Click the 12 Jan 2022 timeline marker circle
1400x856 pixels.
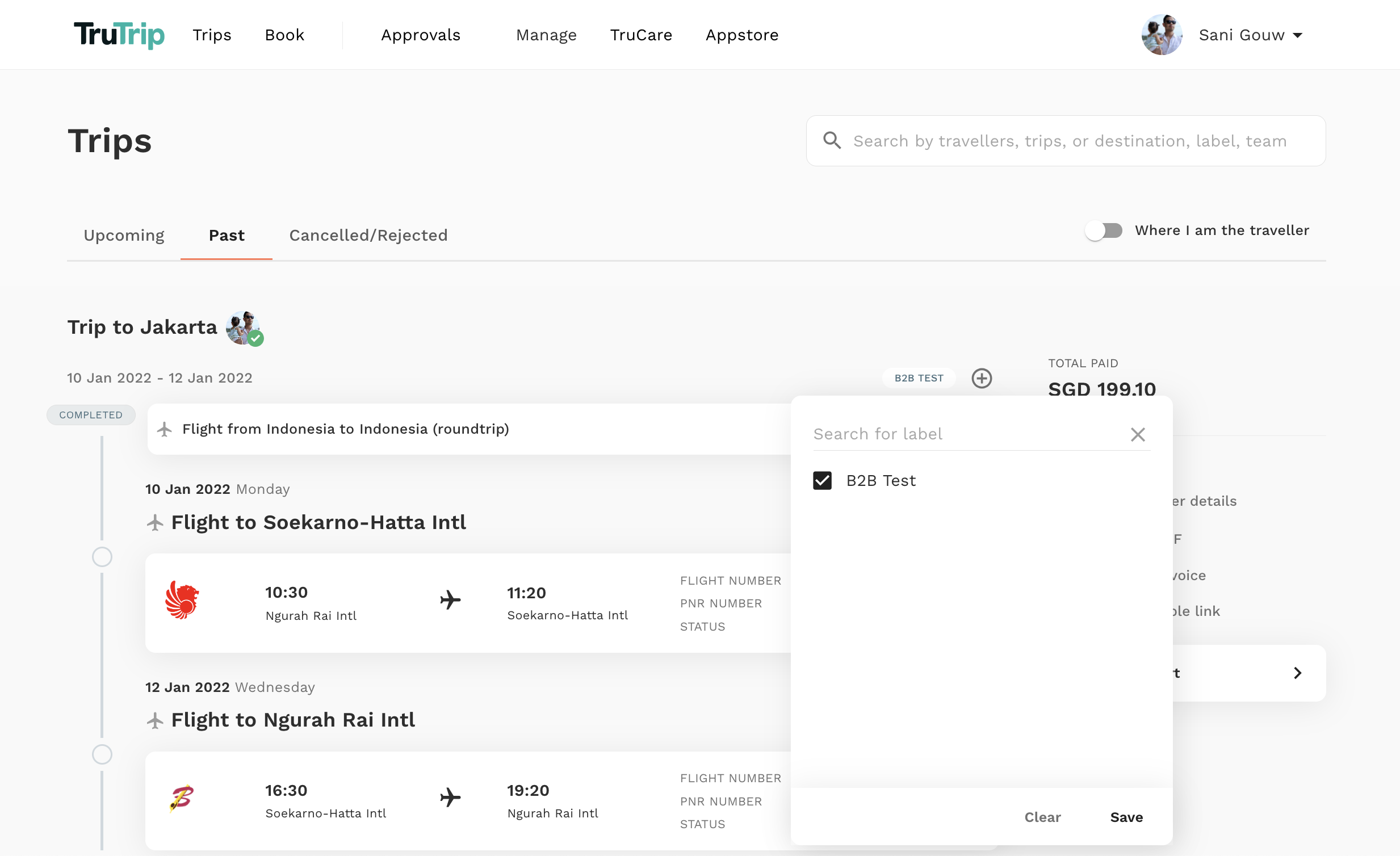tap(102, 755)
